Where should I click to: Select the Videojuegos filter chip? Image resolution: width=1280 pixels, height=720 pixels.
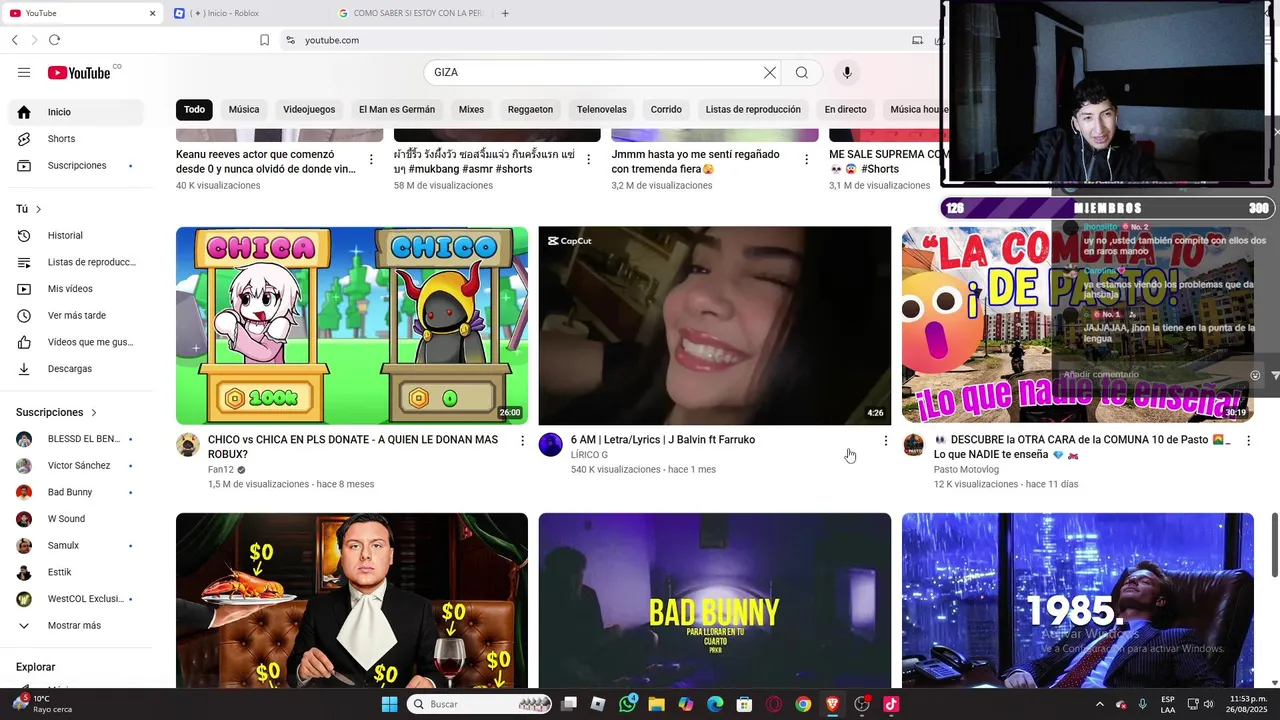coord(309,109)
